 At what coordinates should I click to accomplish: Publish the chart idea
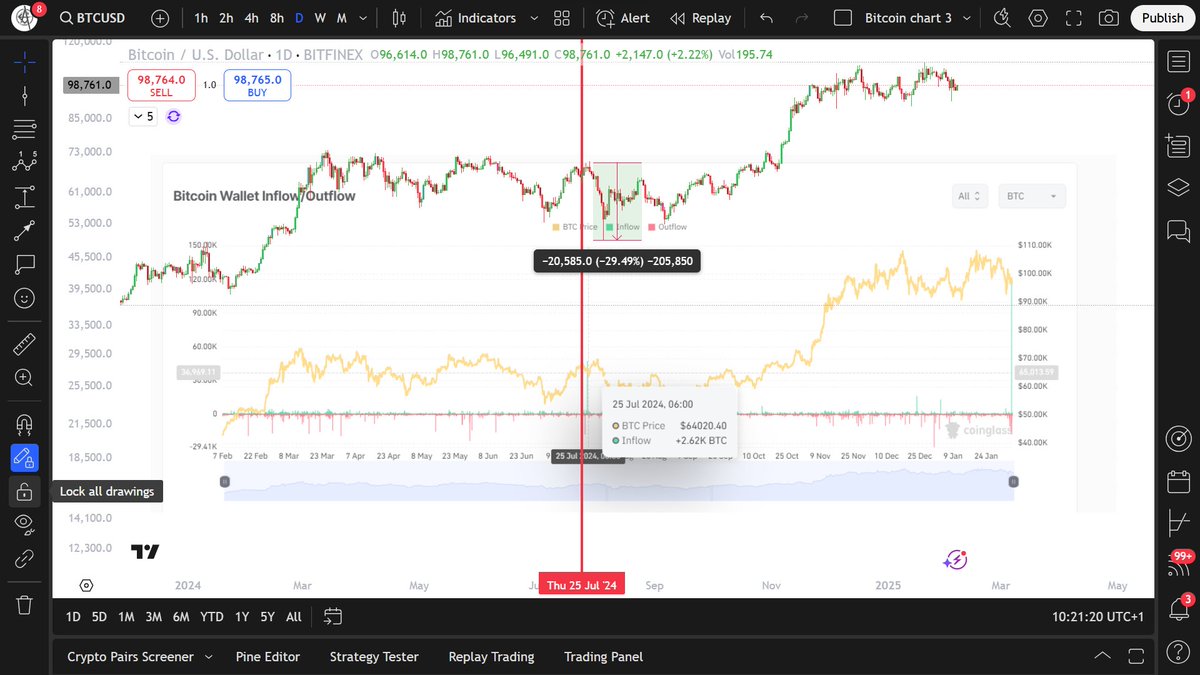[1162, 18]
